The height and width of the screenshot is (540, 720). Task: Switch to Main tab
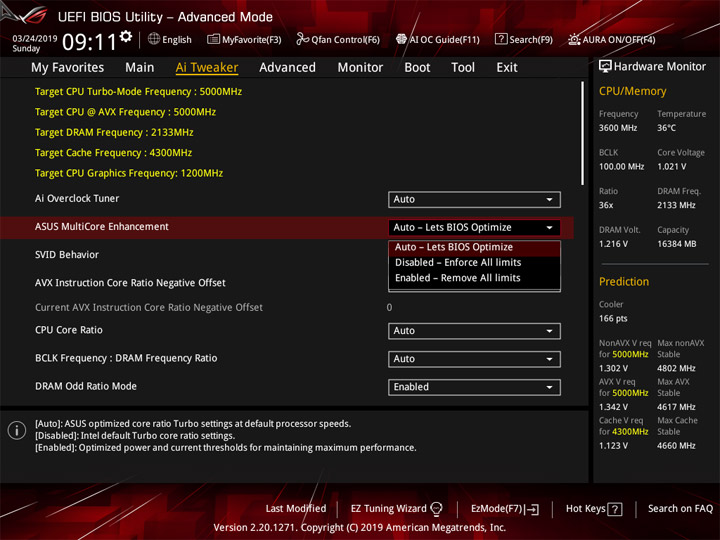pyautogui.click(x=140, y=68)
